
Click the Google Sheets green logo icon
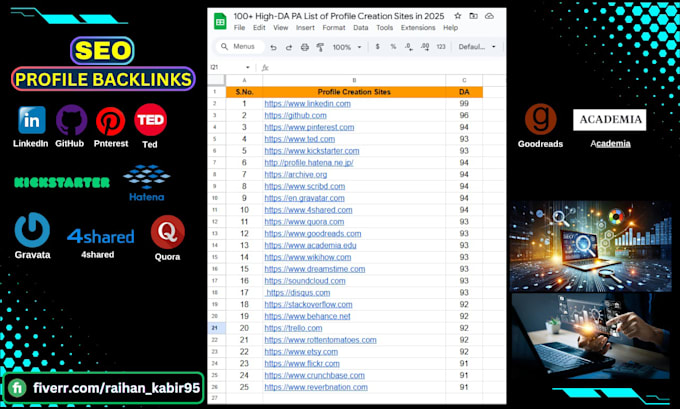coord(220,21)
